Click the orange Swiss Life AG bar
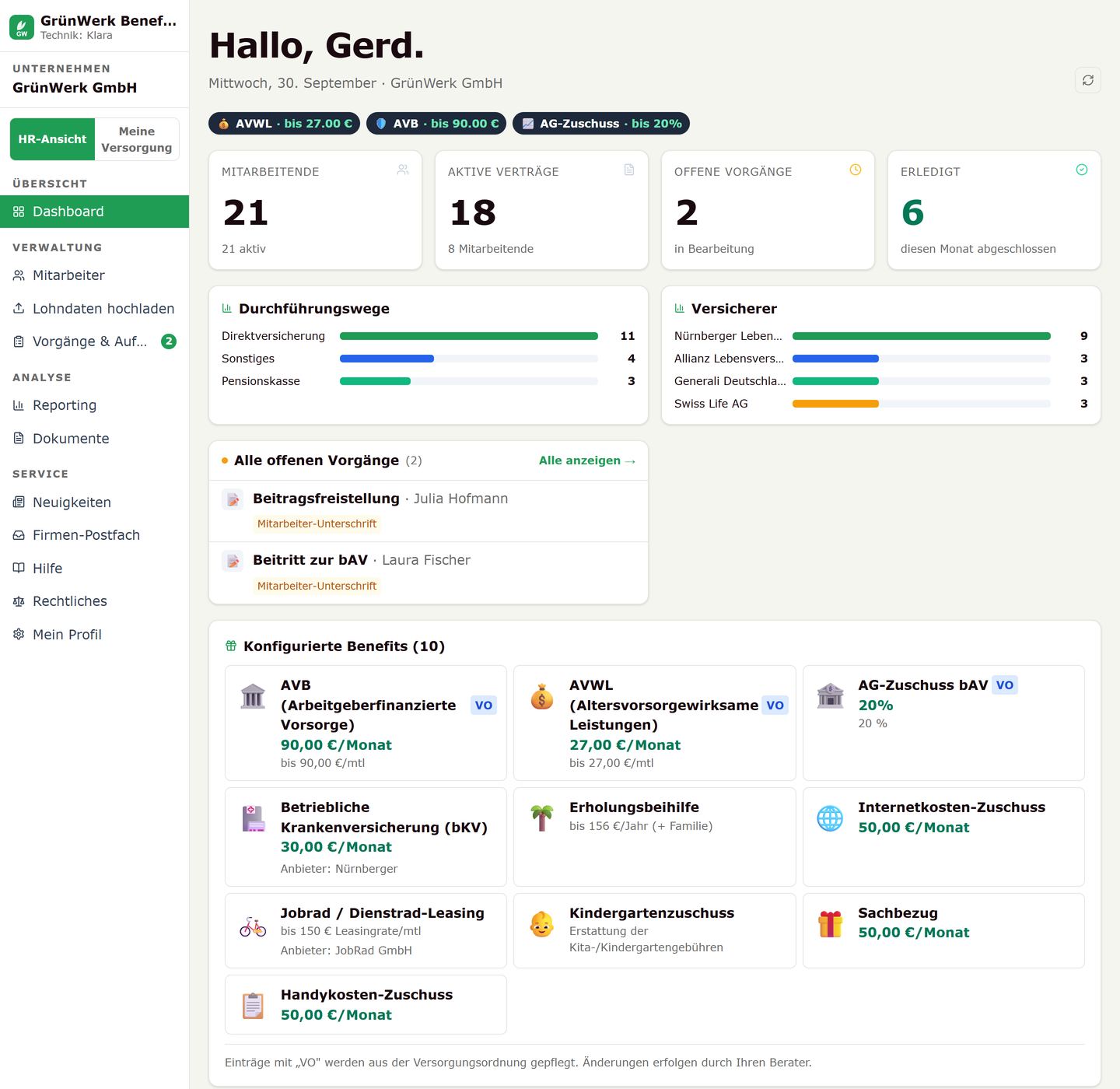This screenshot has height=1089, width=1120. point(835,404)
